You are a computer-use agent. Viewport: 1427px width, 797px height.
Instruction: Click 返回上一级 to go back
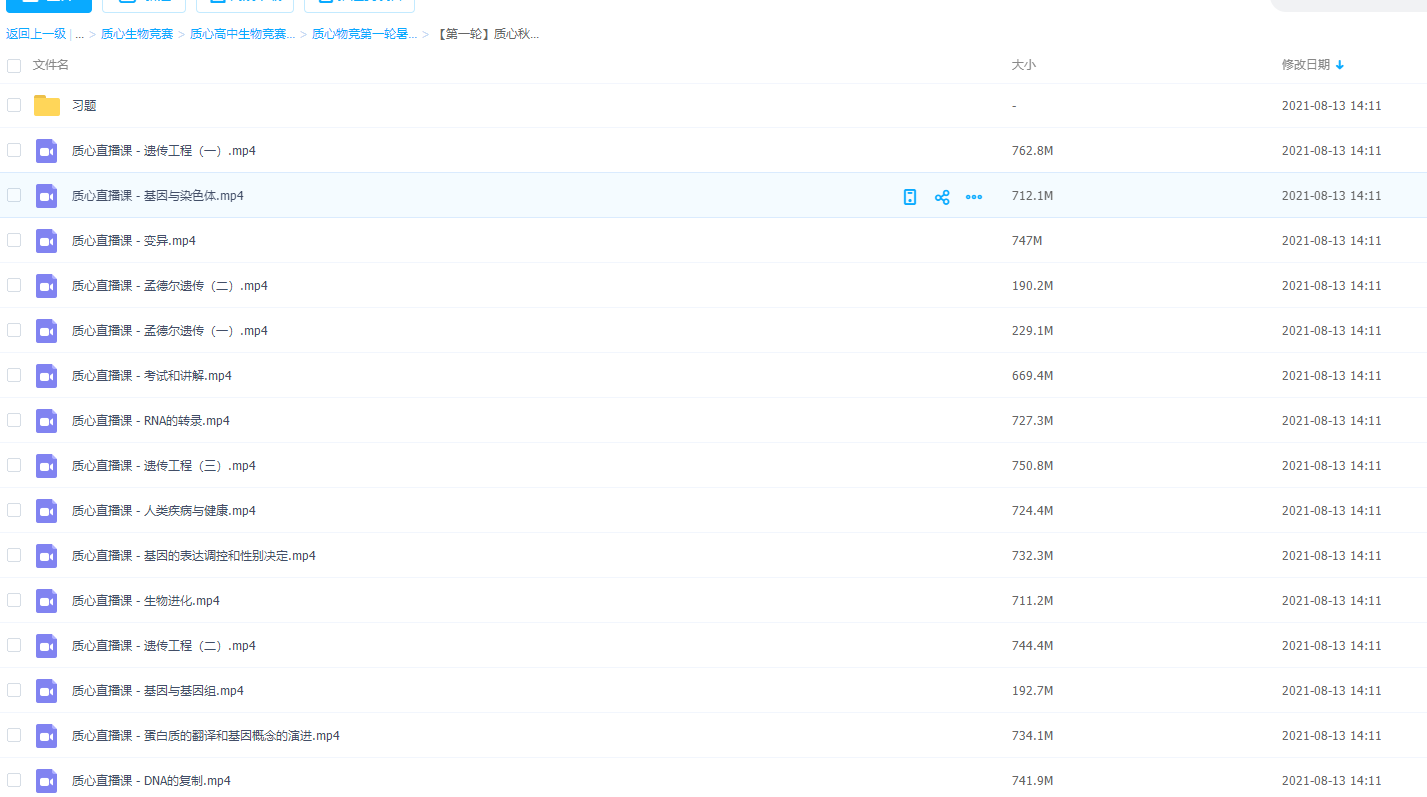click(36, 34)
